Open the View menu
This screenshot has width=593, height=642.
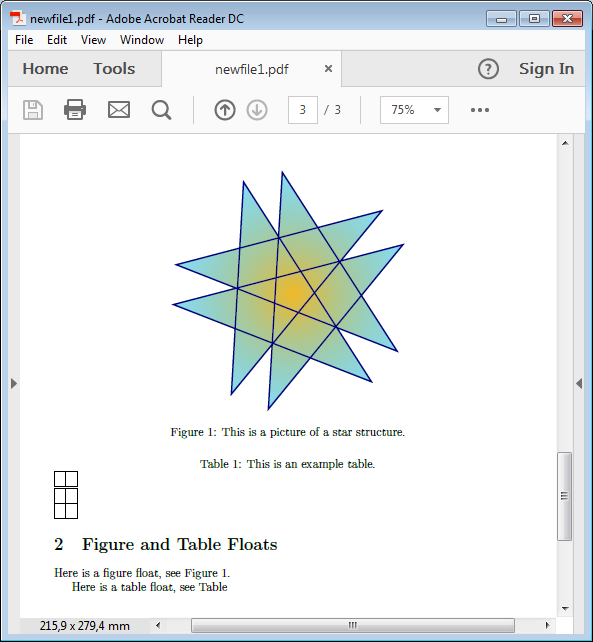93,40
